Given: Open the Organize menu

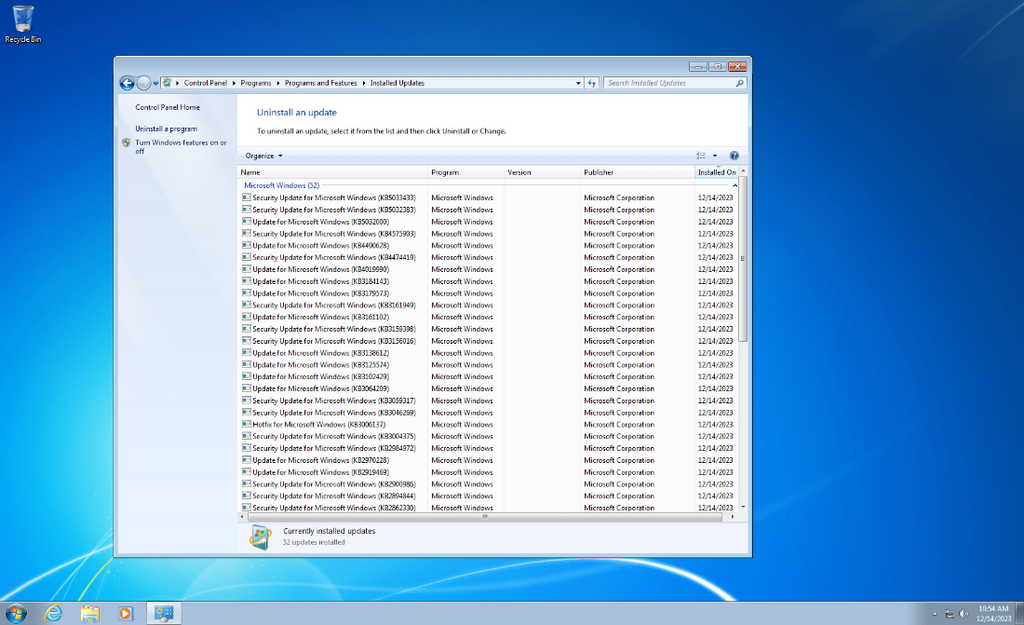Looking at the screenshot, I should point(264,155).
